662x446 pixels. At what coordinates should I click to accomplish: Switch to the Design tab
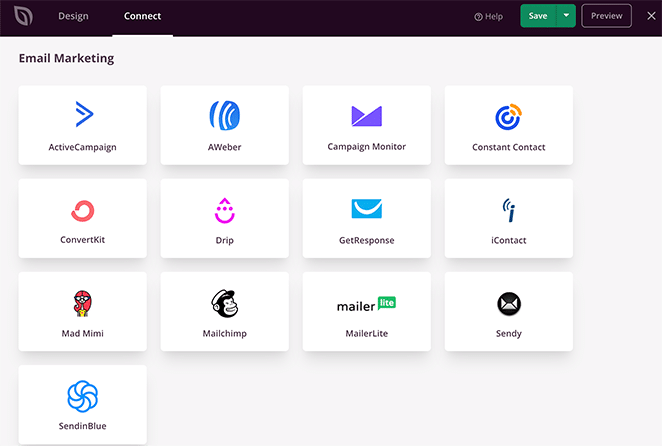tap(73, 16)
